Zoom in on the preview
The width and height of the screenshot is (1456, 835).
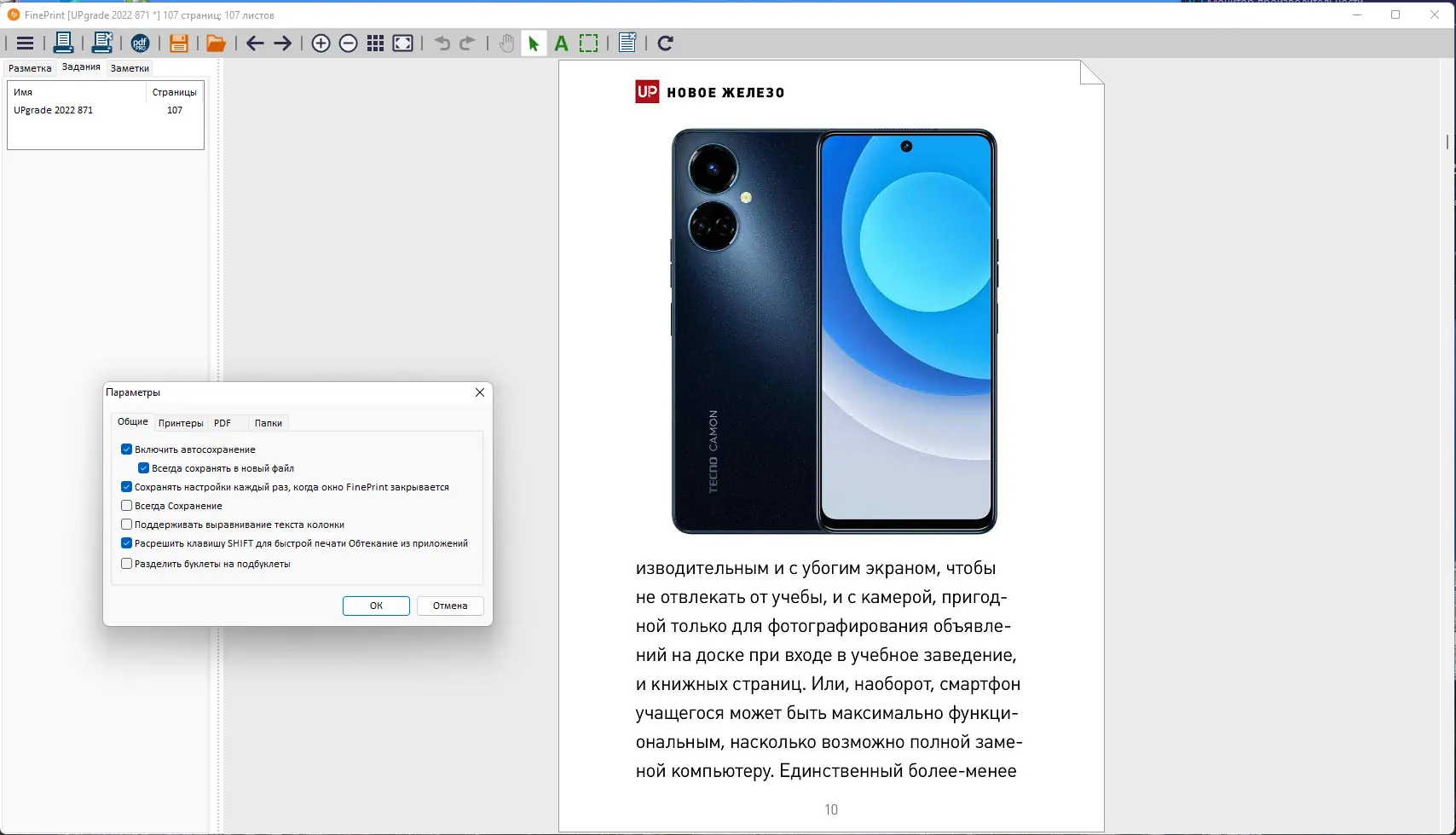click(x=321, y=43)
